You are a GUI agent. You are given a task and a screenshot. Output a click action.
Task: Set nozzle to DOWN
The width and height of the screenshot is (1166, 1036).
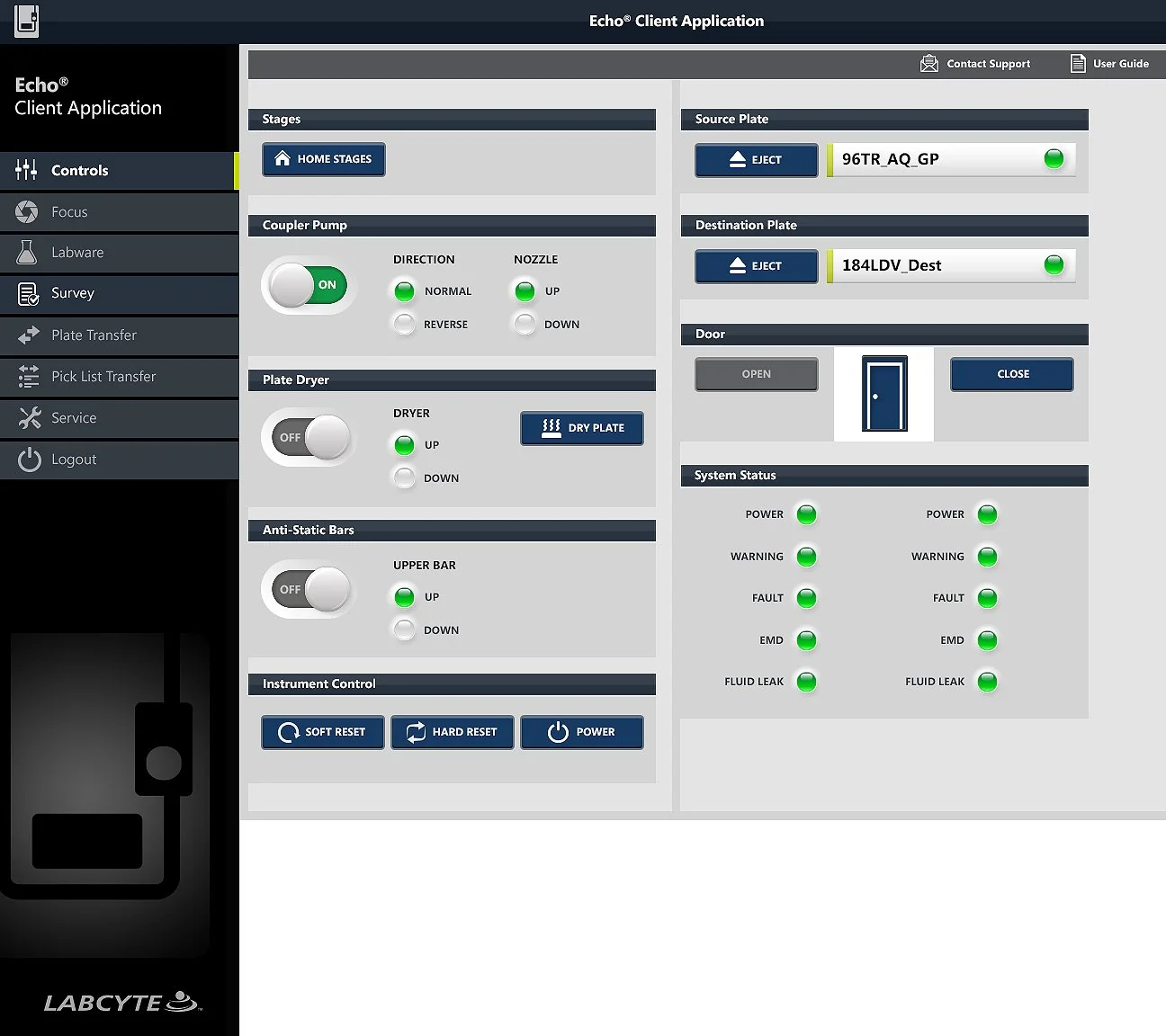(525, 324)
